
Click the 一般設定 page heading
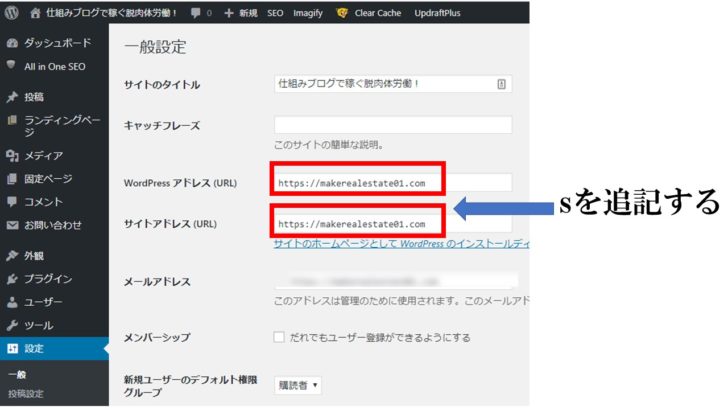click(155, 47)
